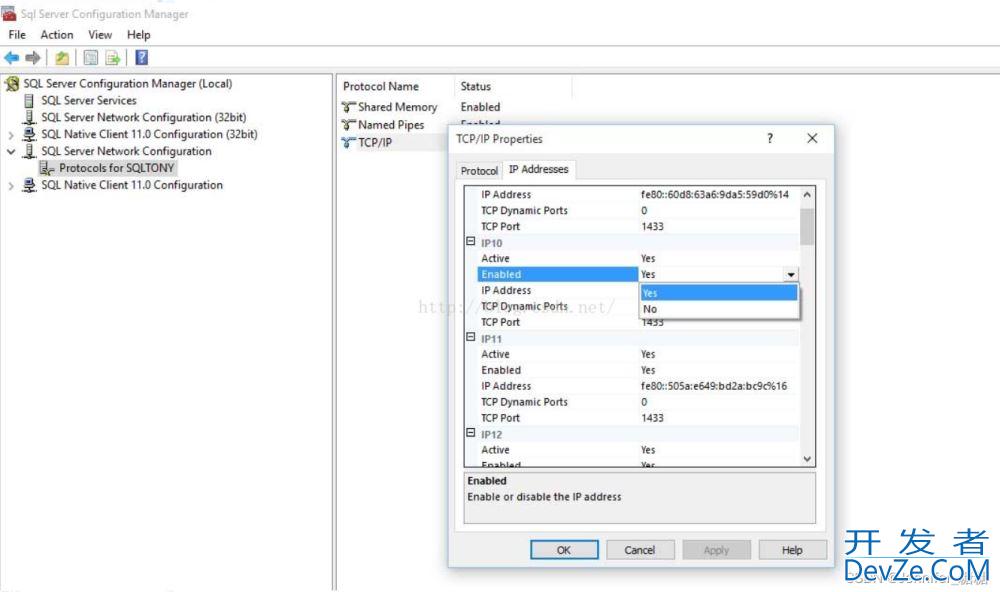1000x592 pixels.
Task: Collapse the IP11 section
Action: click(471, 337)
